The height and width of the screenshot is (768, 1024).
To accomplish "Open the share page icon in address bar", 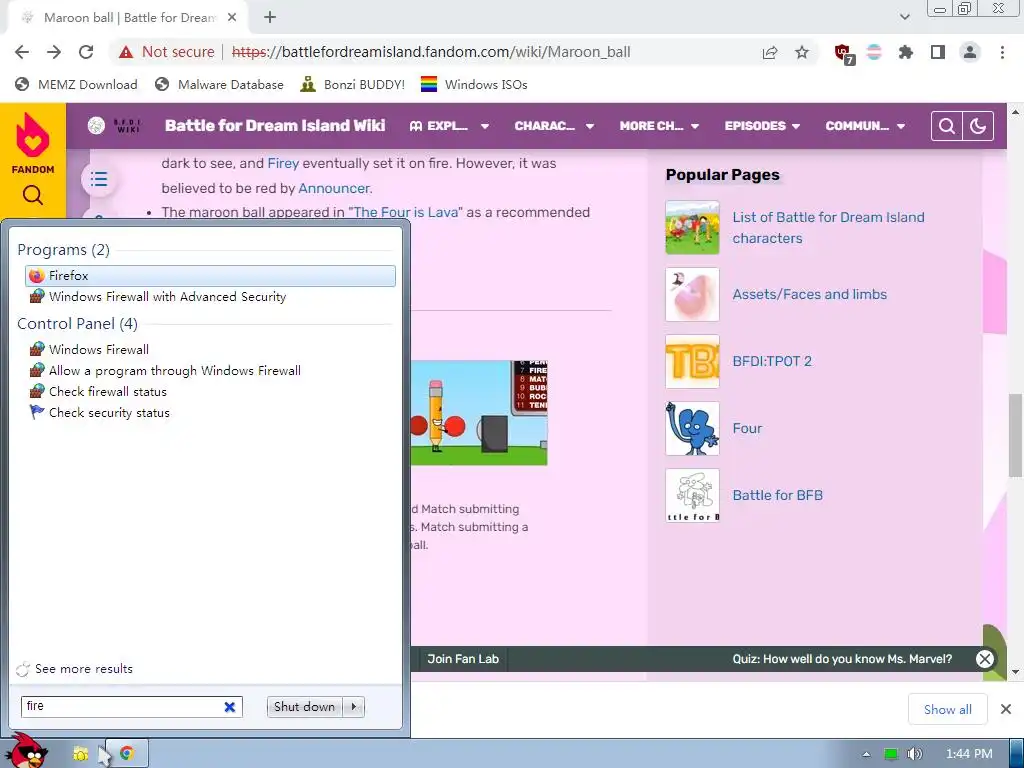I will click(770, 52).
